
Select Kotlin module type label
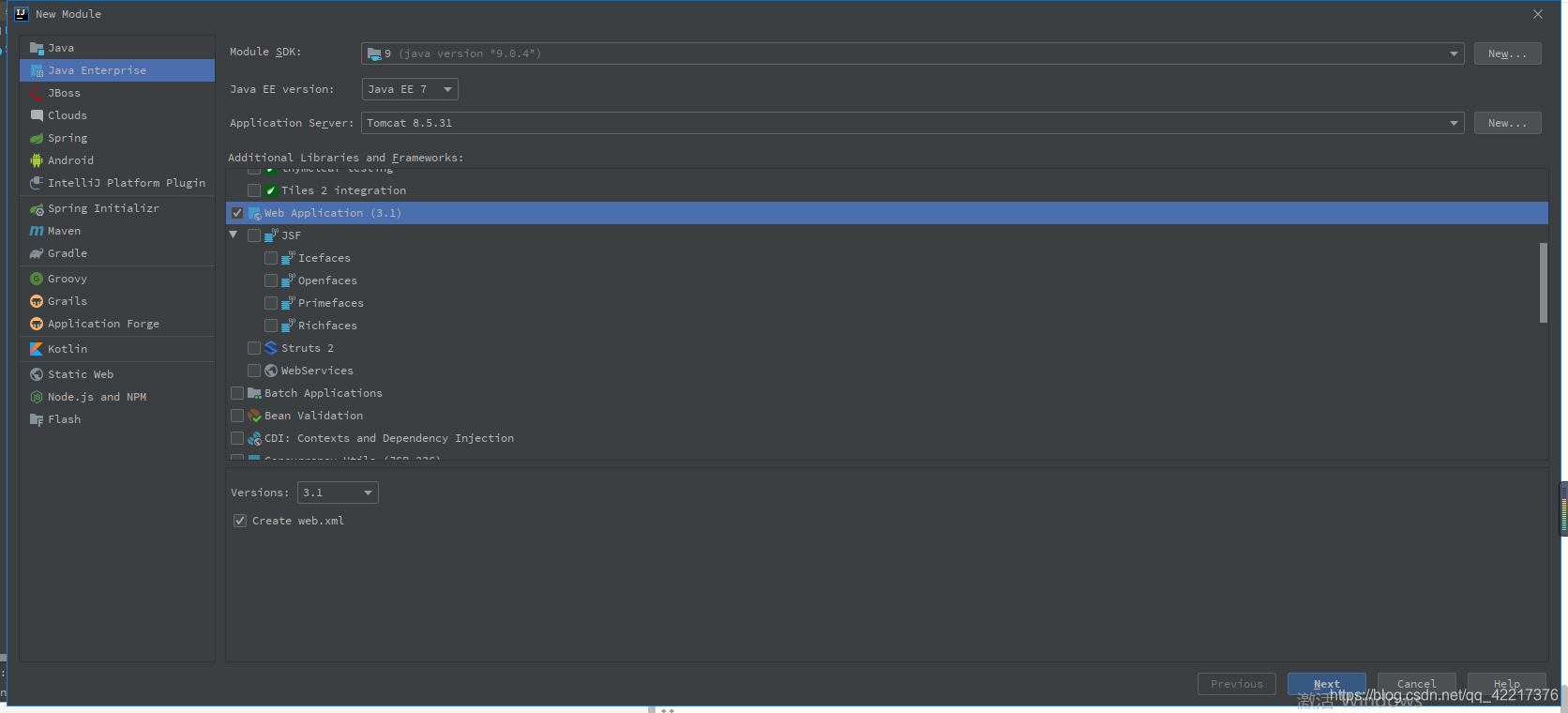tap(68, 349)
